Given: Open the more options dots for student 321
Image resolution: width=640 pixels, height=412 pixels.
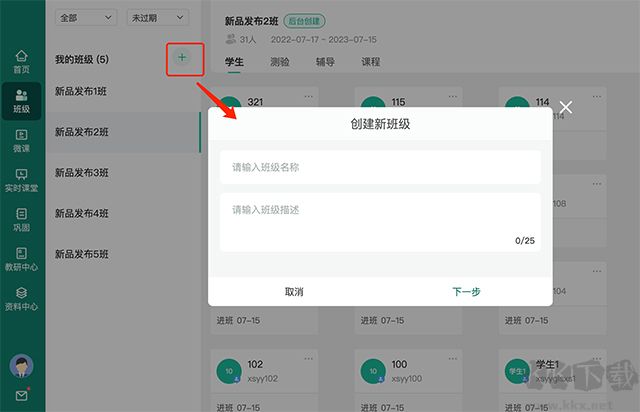Looking at the screenshot, I should [309, 97].
